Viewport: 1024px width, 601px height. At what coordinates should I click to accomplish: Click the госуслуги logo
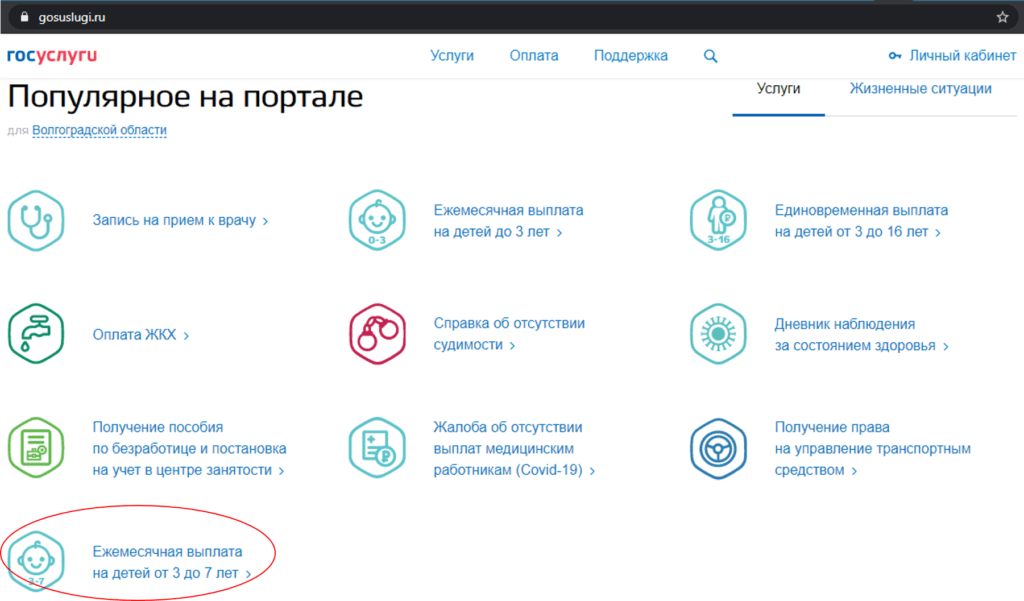(x=52, y=56)
